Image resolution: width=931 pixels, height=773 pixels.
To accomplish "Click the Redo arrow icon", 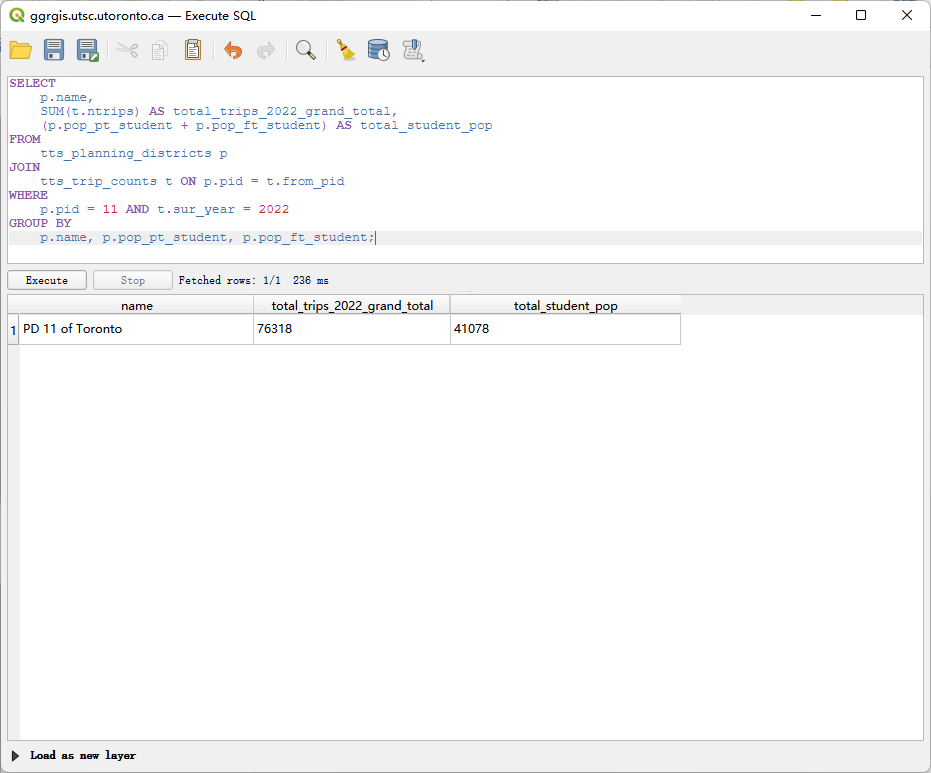I will tap(265, 50).
